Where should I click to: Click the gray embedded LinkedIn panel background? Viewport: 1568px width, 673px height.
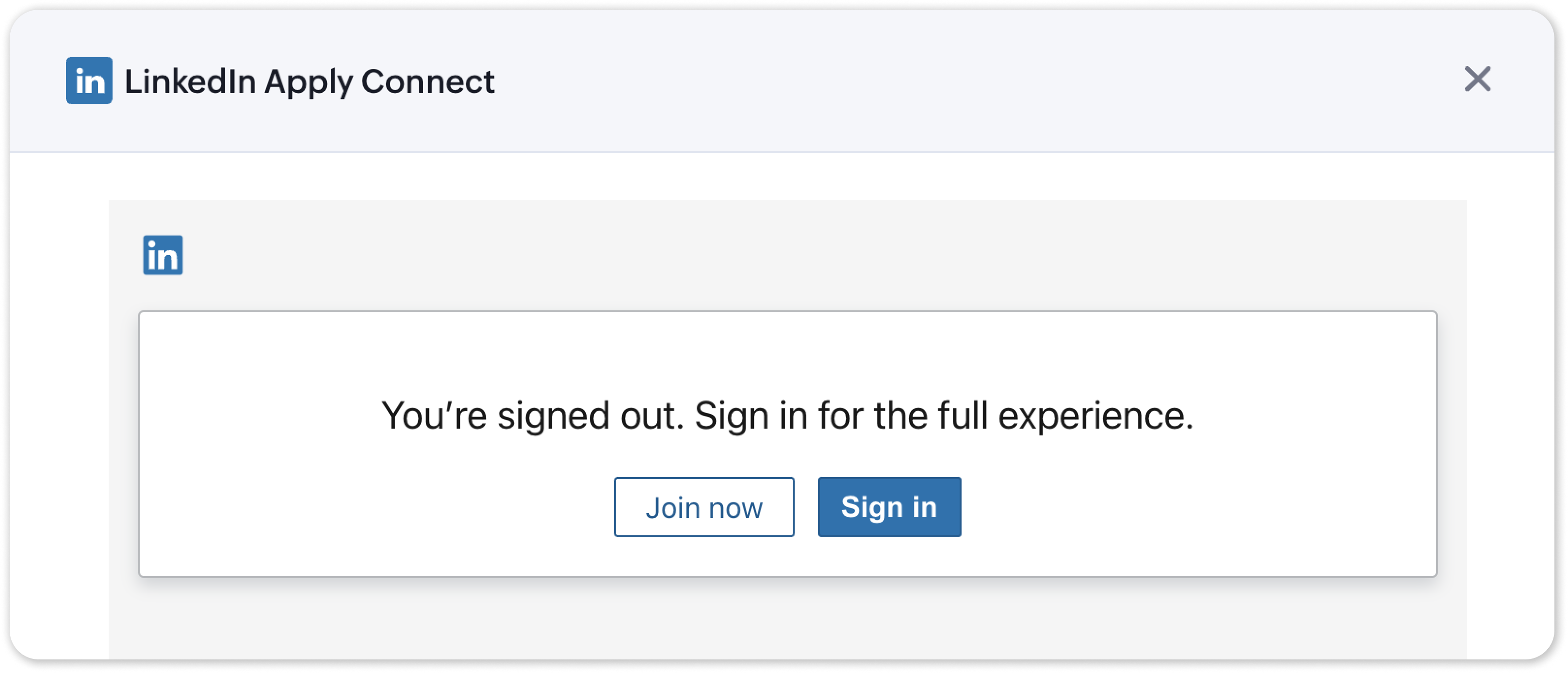(791, 618)
